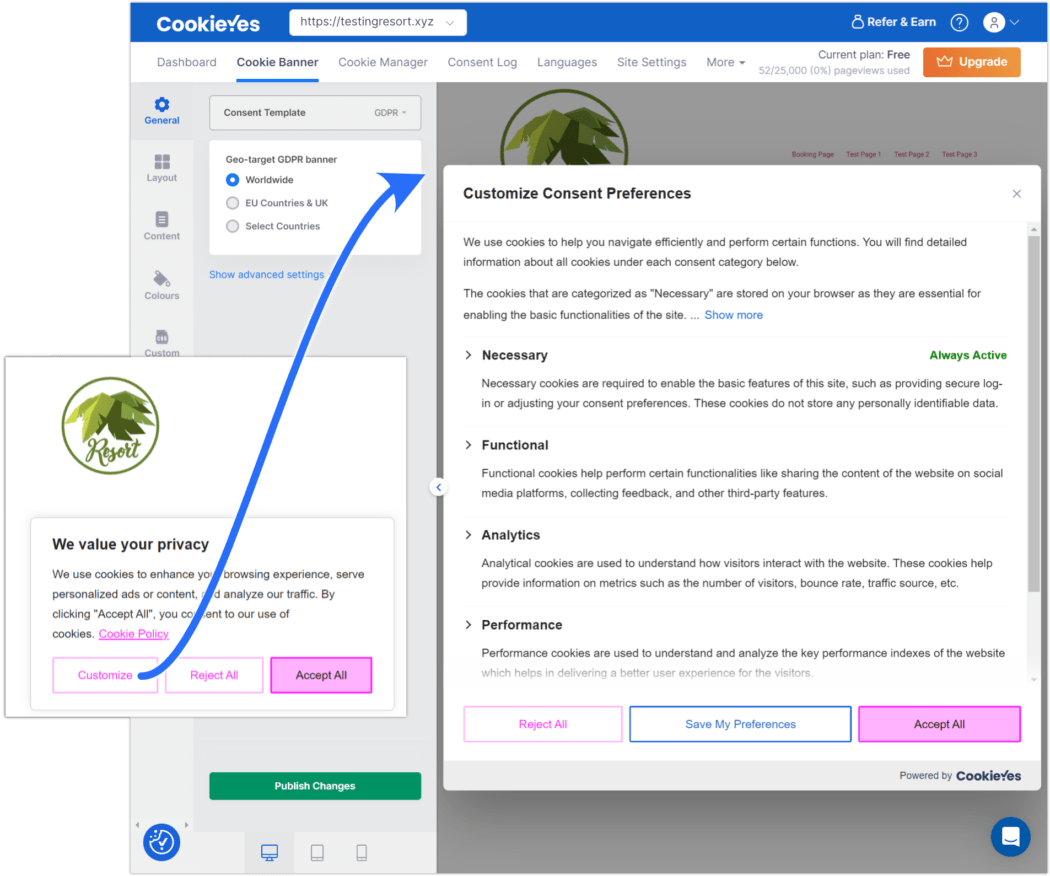Open the Cookie Policy link
The height and width of the screenshot is (876, 1050).
click(133, 633)
